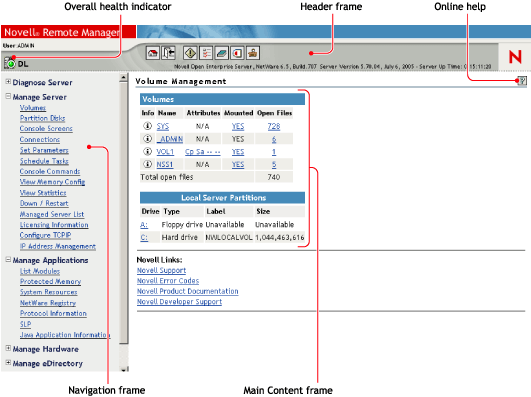Click the navigation frame scrollbar thumb
The height and width of the screenshot is (397, 531).
click(124, 213)
